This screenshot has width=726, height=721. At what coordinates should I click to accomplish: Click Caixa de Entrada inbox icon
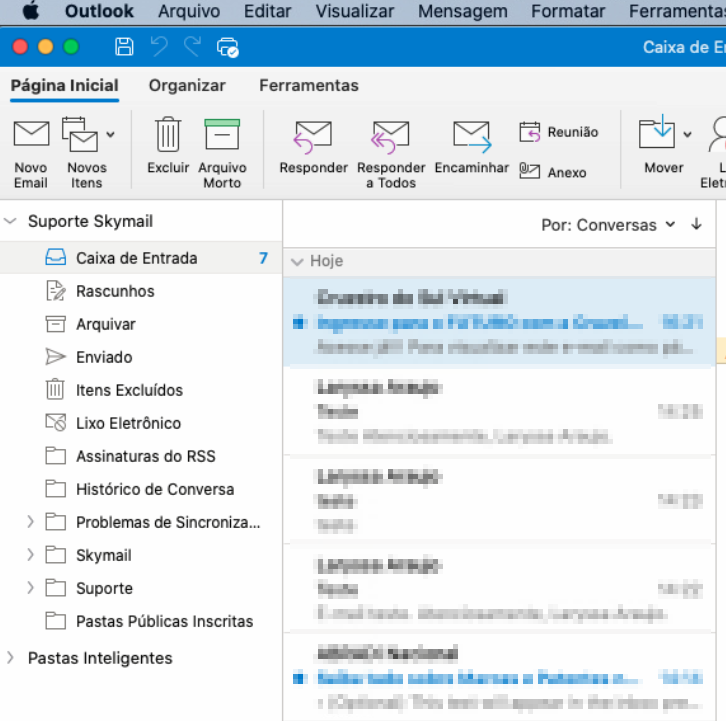pyautogui.click(x=56, y=257)
